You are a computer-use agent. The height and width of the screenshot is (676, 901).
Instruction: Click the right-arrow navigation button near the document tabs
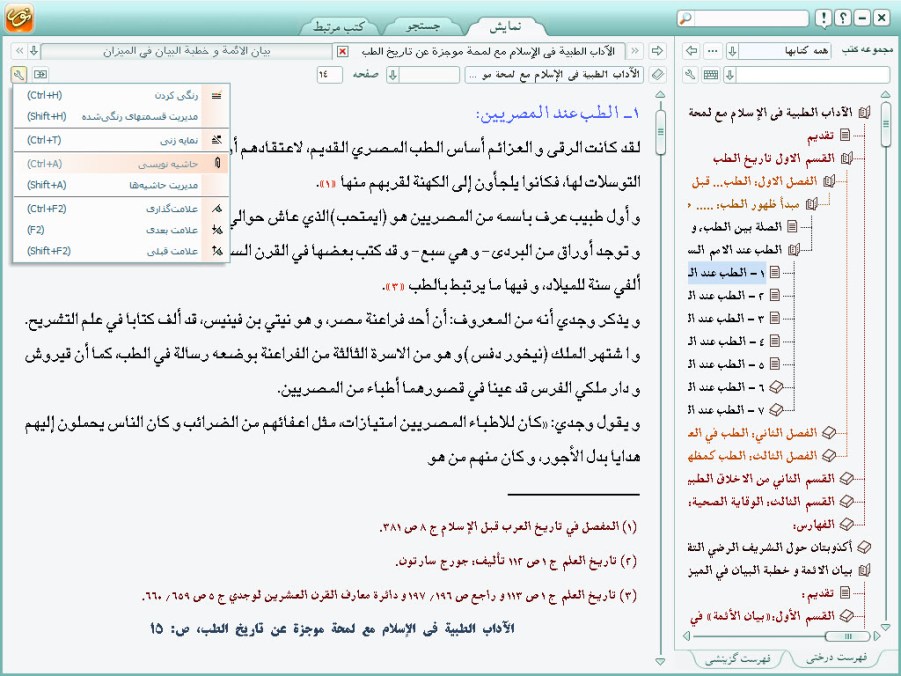657,51
